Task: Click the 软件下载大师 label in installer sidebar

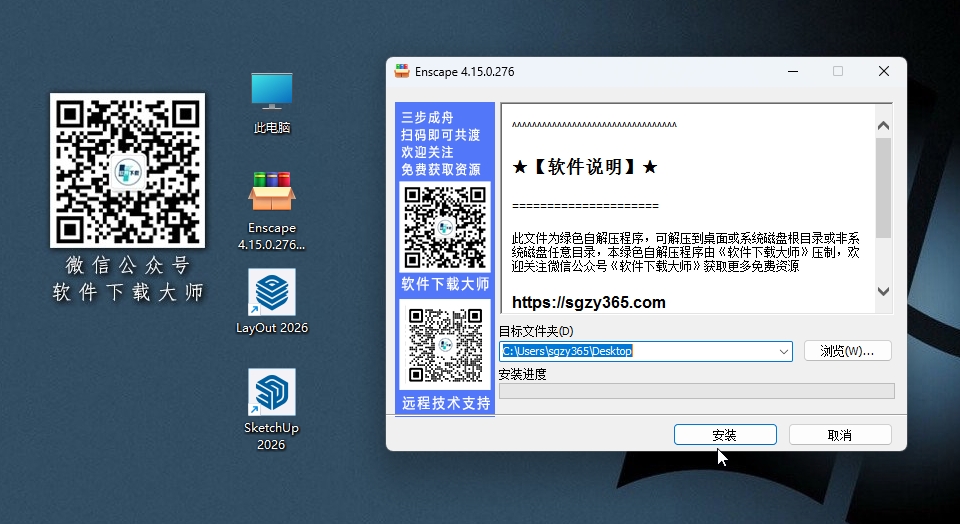Action: coord(445,284)
